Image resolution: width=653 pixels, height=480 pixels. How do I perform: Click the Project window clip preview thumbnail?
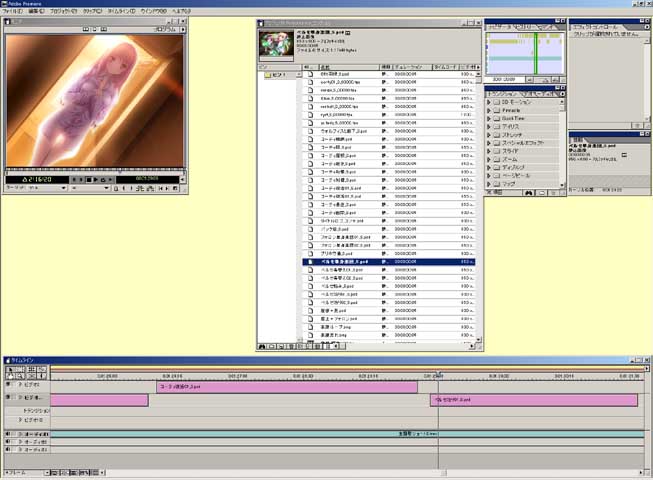[276, 44]
